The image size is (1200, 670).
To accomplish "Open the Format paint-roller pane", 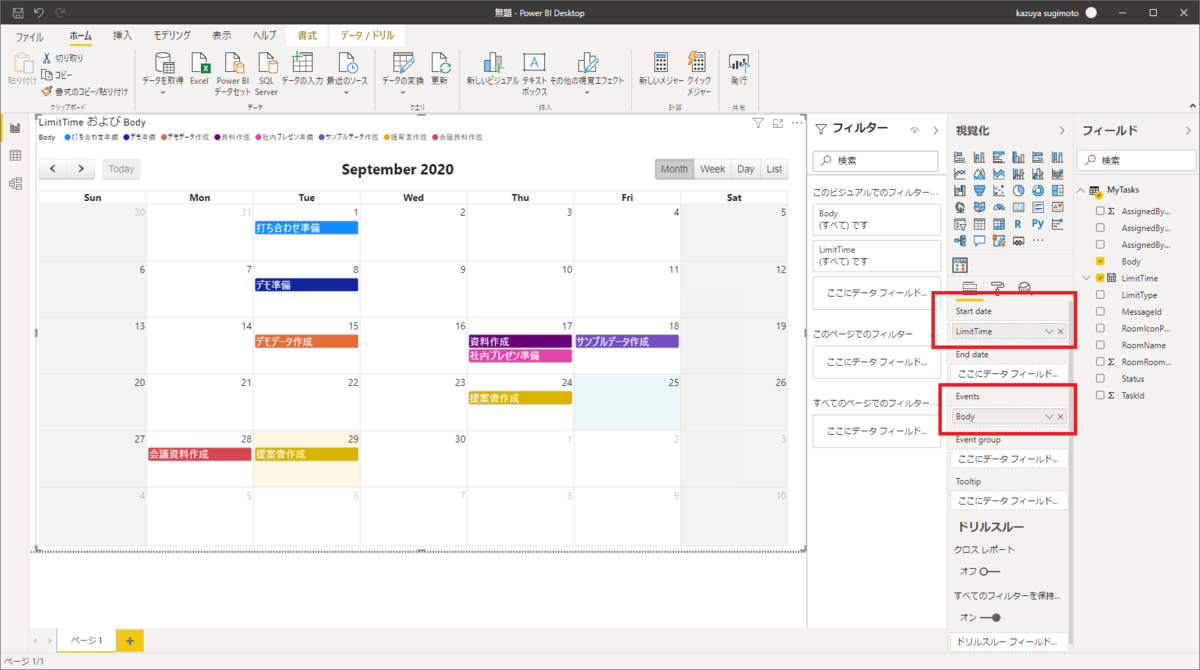I will tap(997, 288).
